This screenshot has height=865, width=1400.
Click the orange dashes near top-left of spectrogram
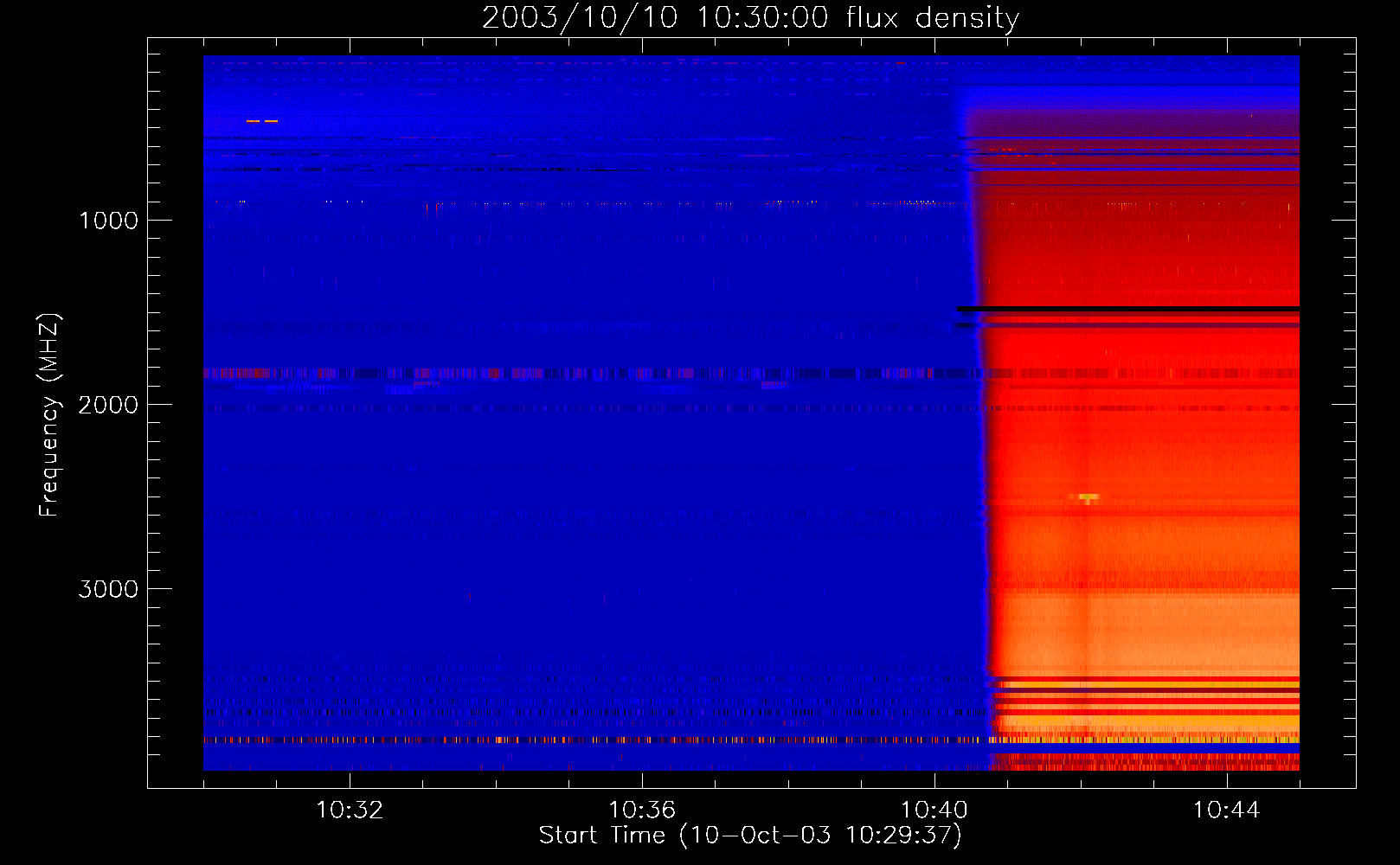click(262, 121)
